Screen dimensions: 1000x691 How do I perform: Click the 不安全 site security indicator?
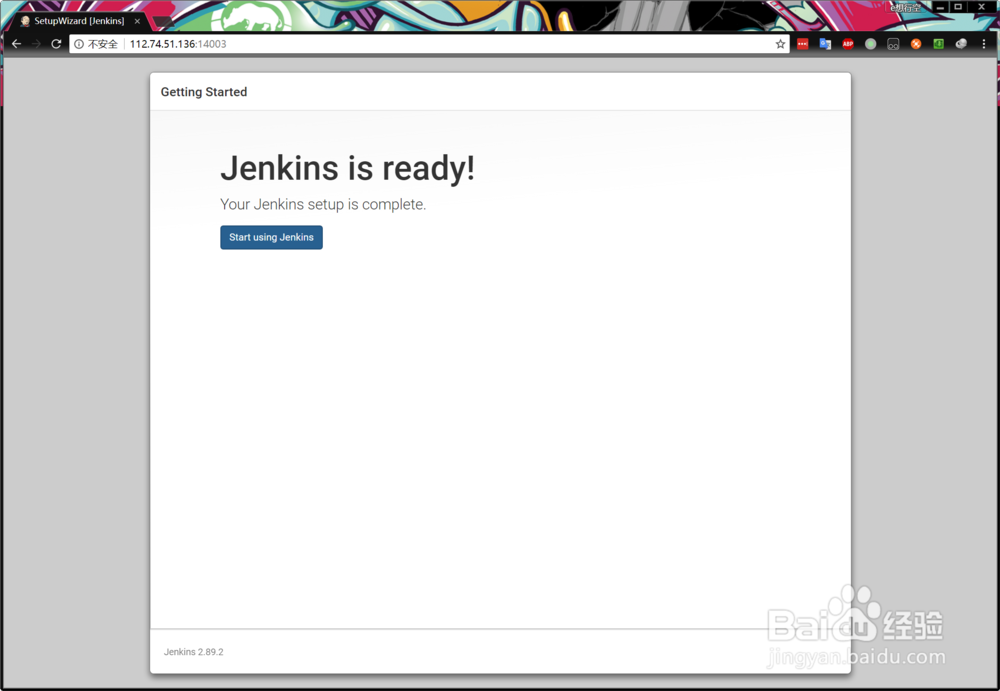coord(96,44)
